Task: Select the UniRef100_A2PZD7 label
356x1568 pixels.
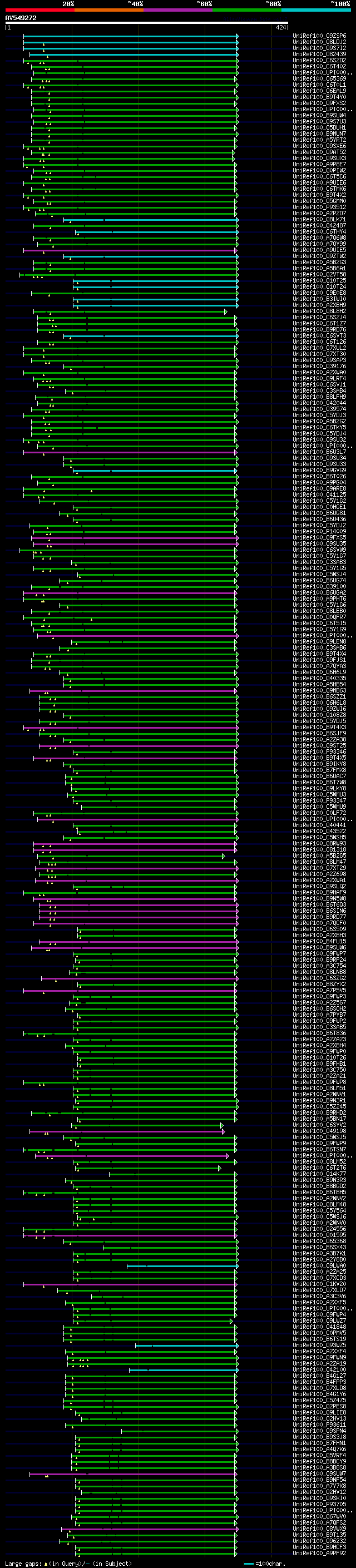Action: 319,213
